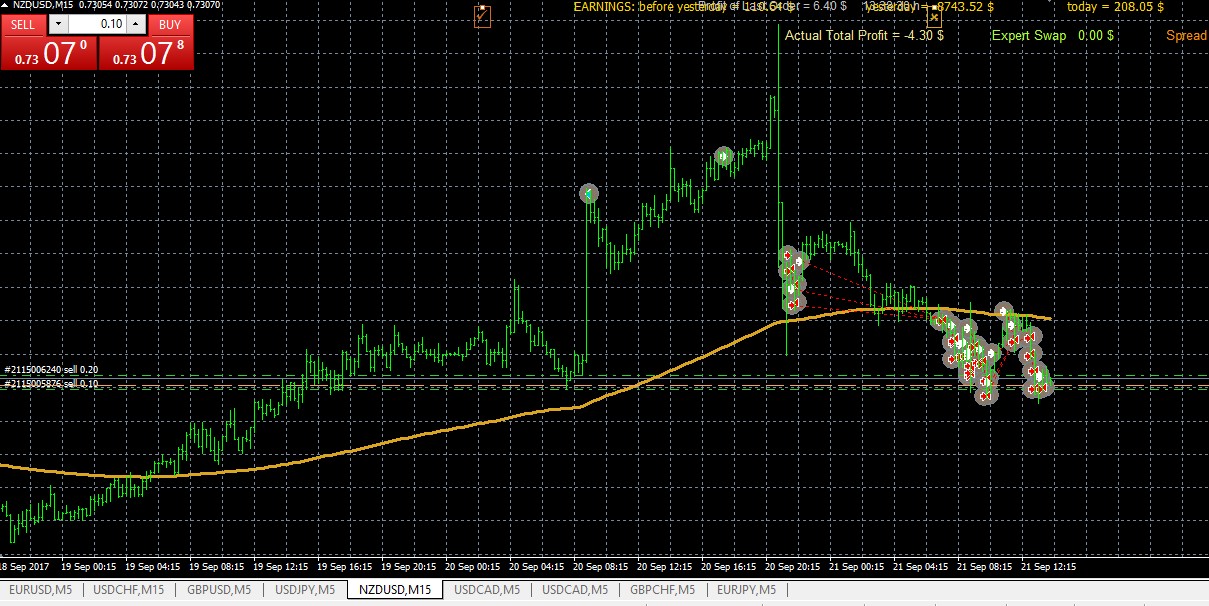The height and width of the screenshot is (606, 1209).
Task: Click the 0.10 volume input field
Action: pyautogui.click(x=98, y=24)
